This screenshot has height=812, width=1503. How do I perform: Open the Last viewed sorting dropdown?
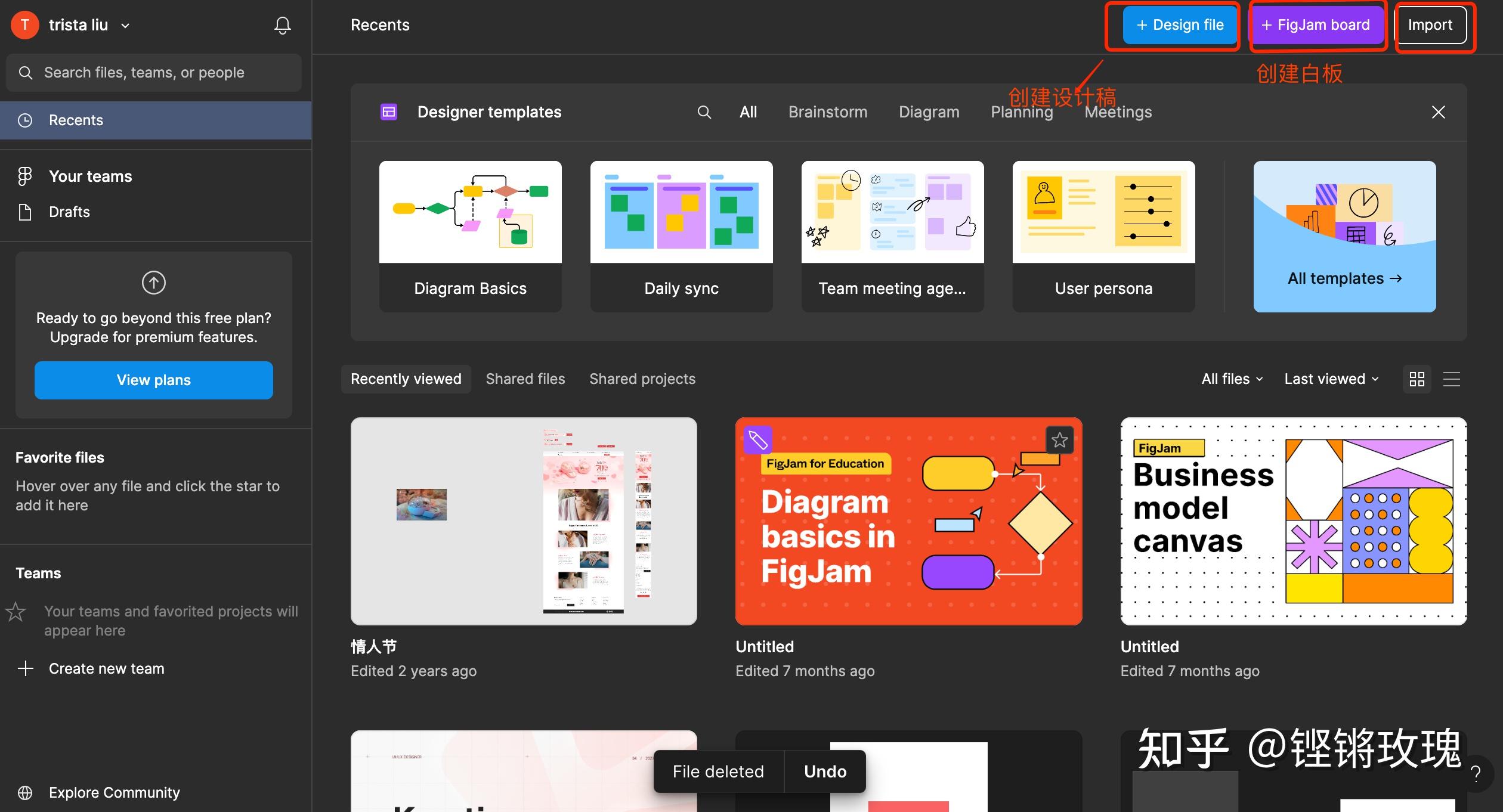coord(1331,379)
